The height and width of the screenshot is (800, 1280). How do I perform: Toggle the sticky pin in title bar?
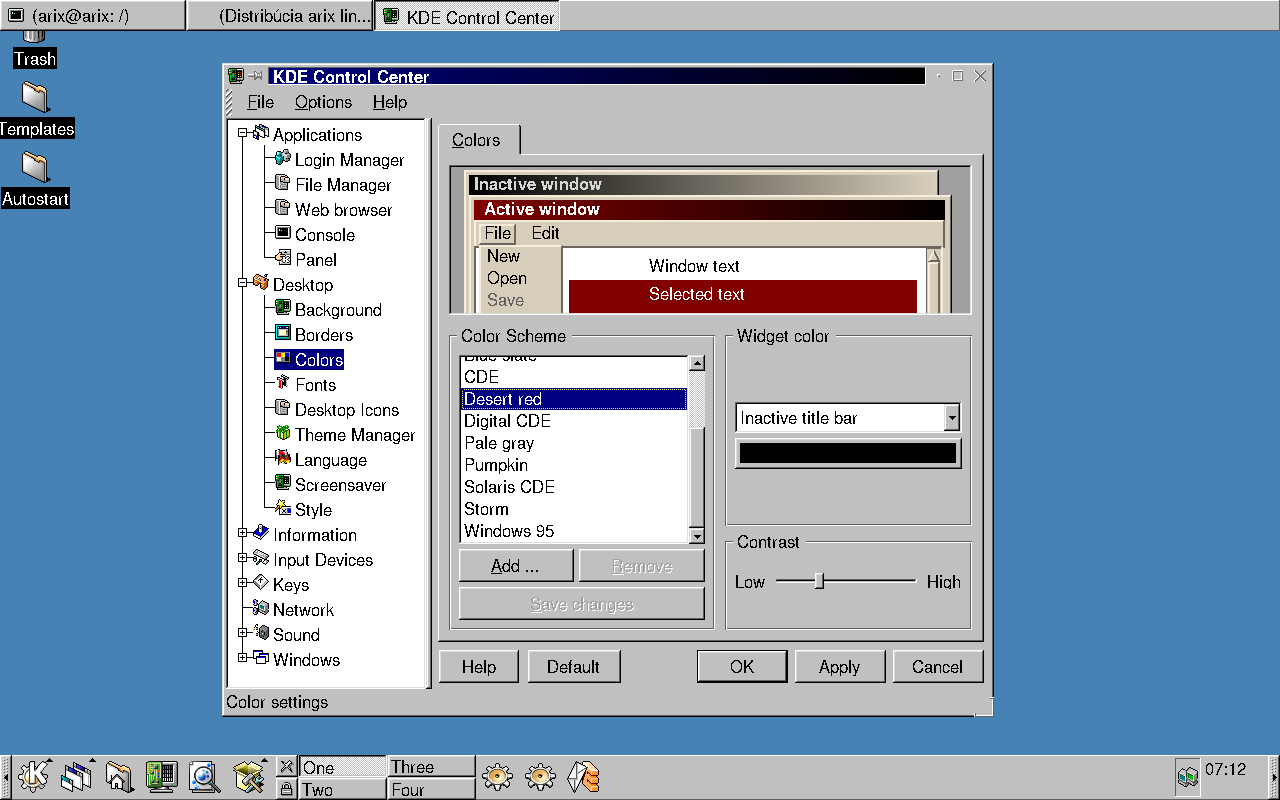coord(256,76)
